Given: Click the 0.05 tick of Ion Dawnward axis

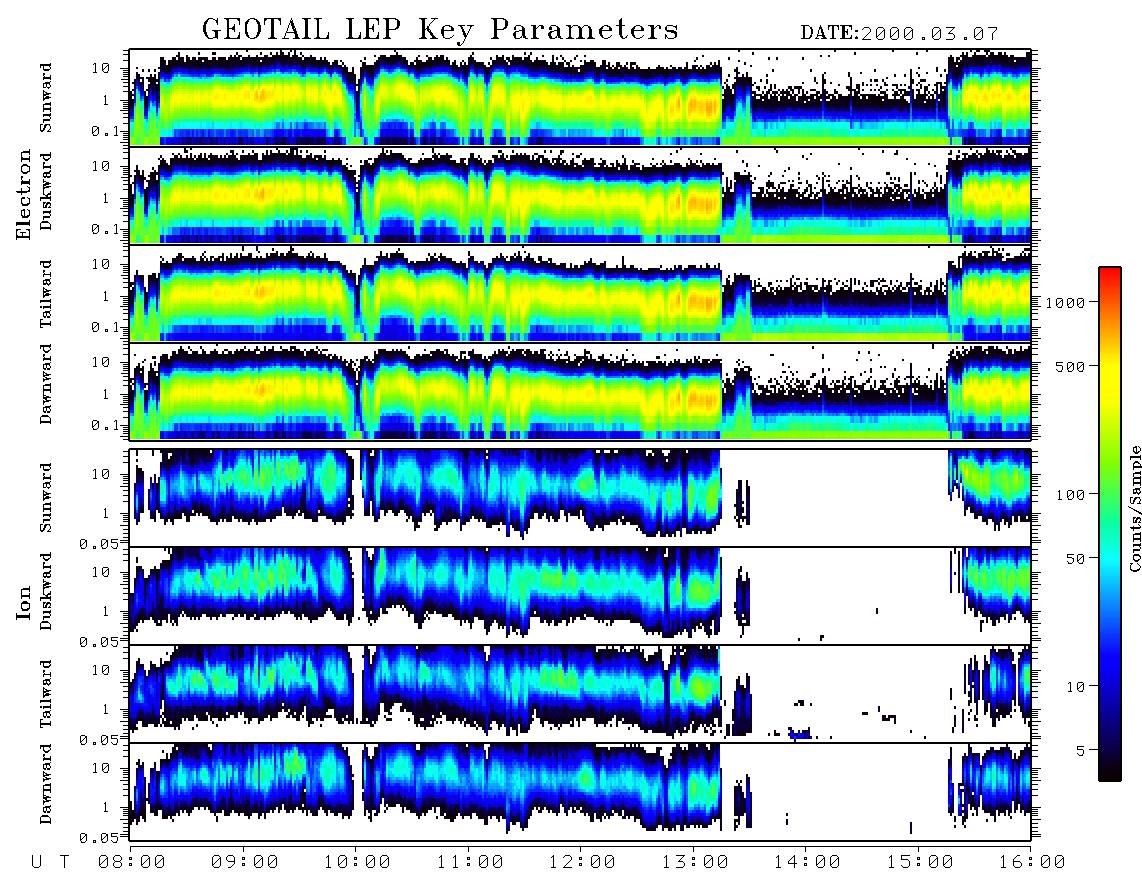Looking at the screenshot, I should click(99, 838).
